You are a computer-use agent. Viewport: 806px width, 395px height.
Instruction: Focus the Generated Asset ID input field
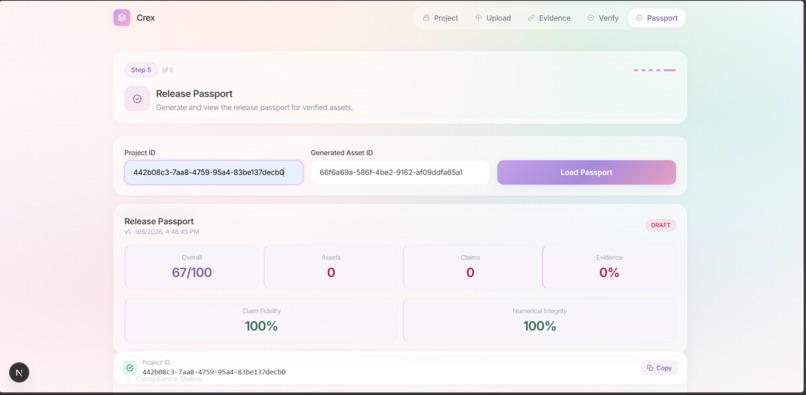(x=400, y=172)
